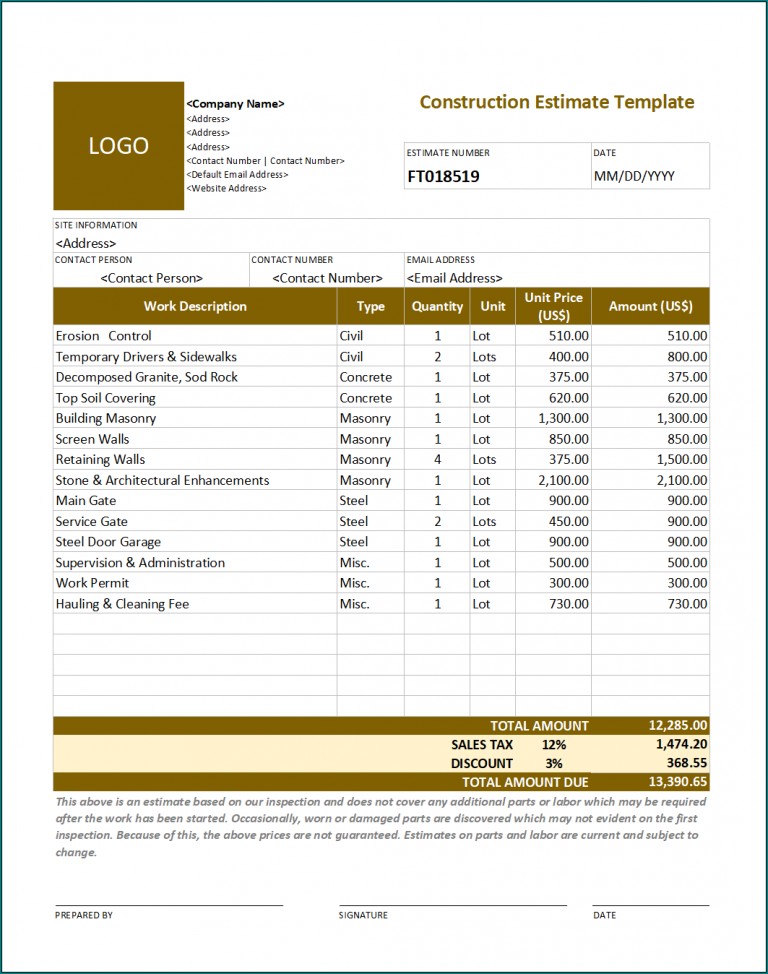Viewport: 768px width, 974px height.
Task: Select the Work Description column header
Action: (195, 306)
